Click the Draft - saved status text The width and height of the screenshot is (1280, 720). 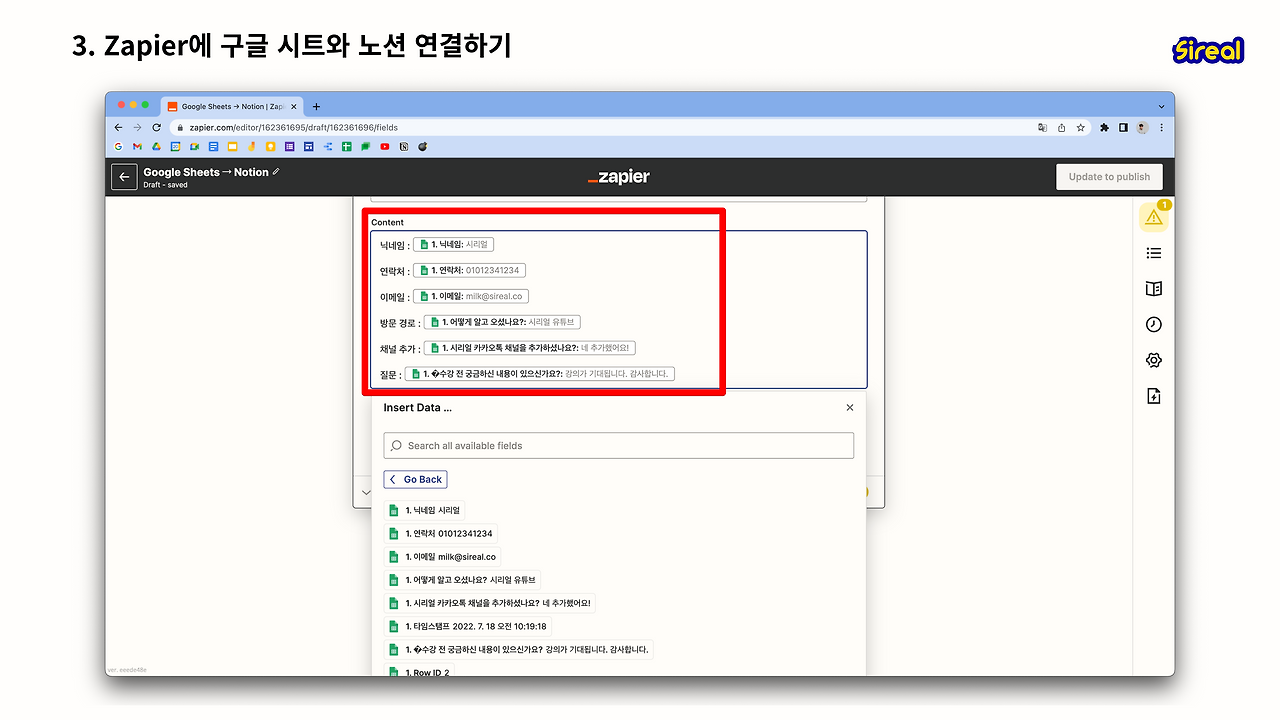pyautogui.click(x=165, y=185)
